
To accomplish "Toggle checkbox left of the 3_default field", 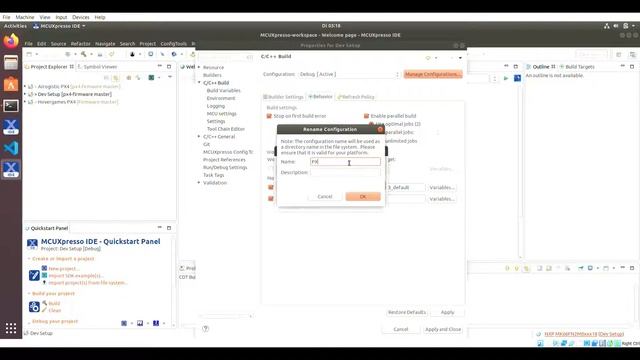I will [271, 187].
